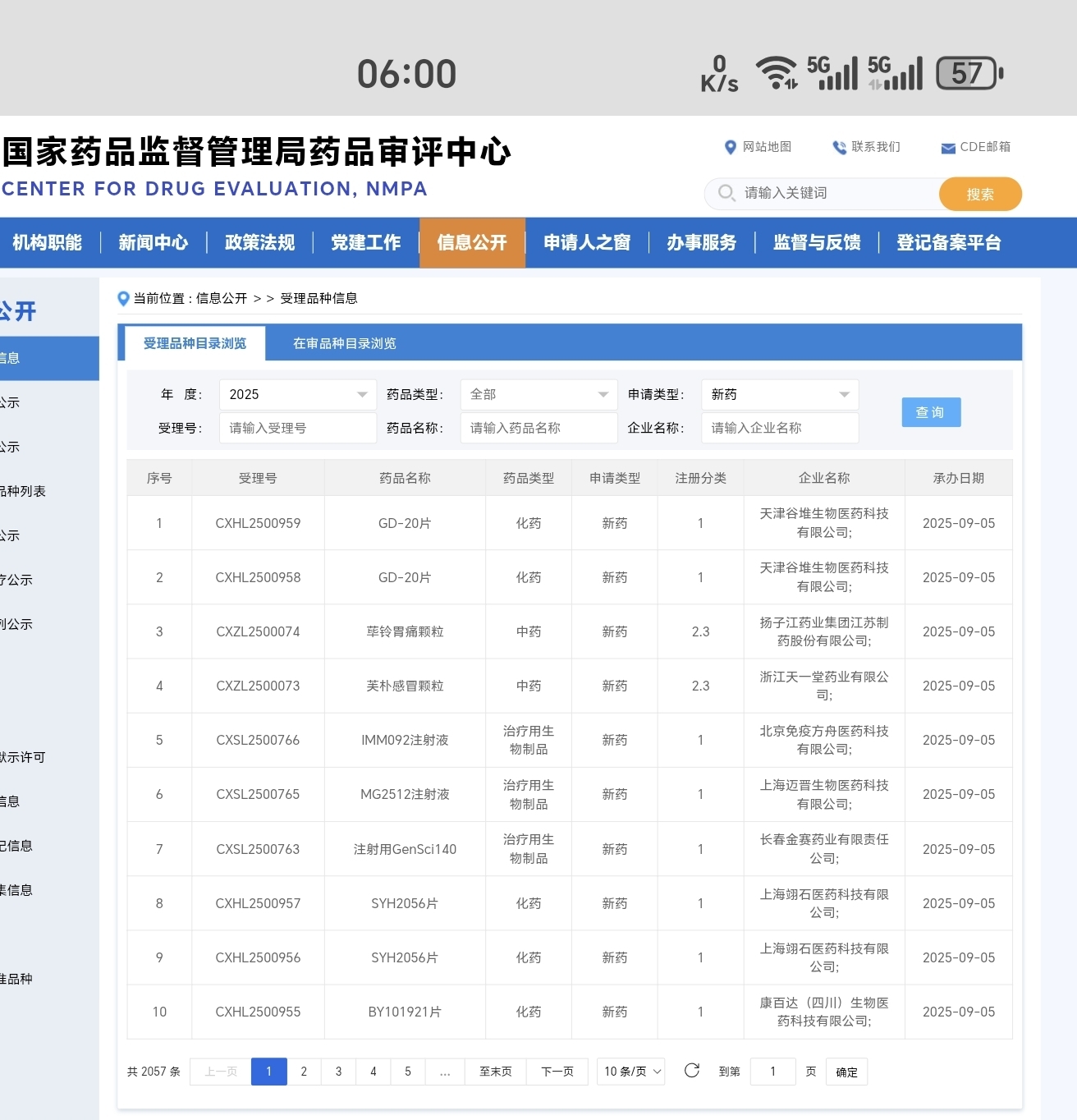The image size is (1077, 1120).
Task: Click the 网站地图 link
Action: coord(767,147)
